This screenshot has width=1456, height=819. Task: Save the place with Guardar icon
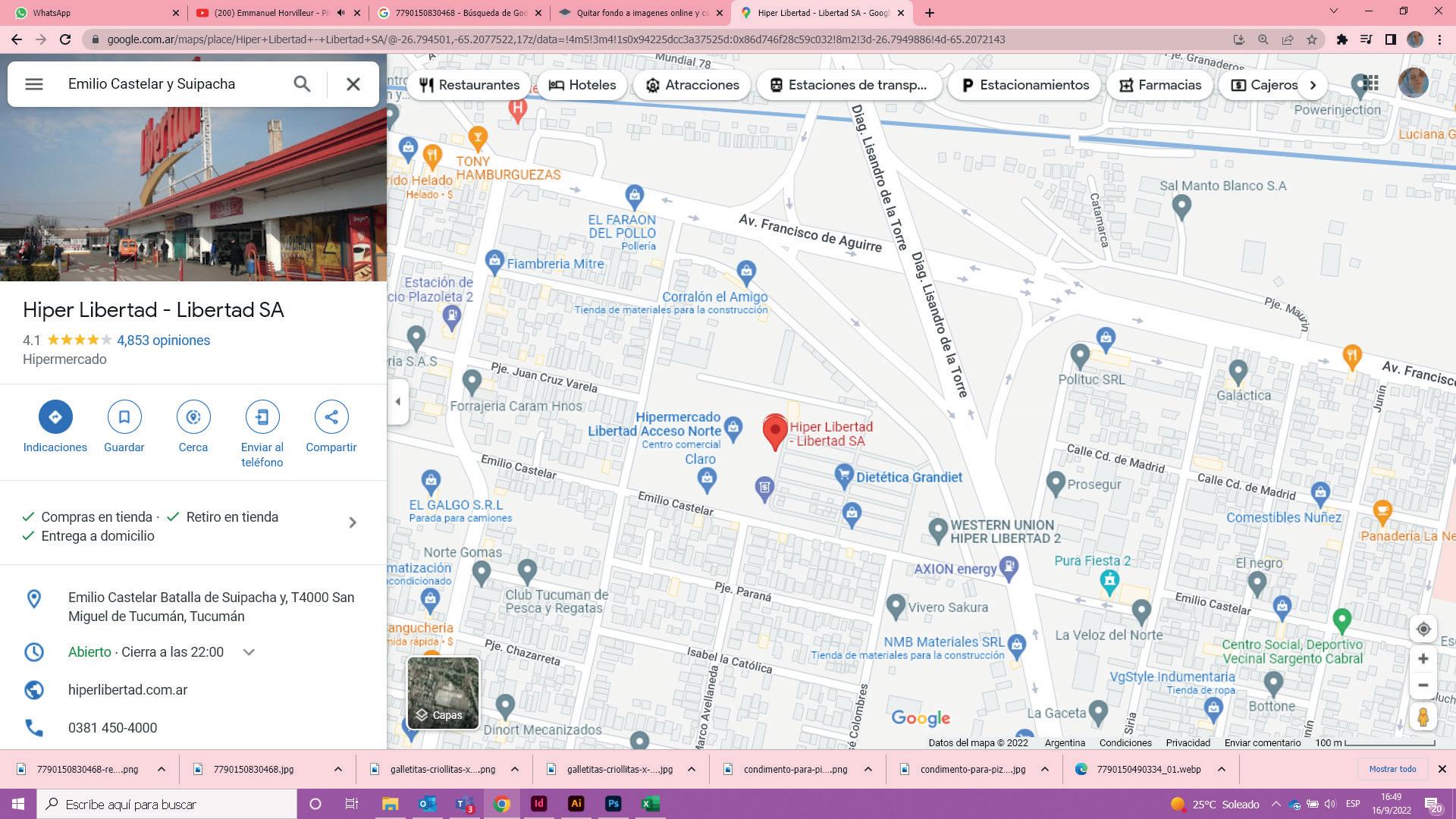pos(124,416)
